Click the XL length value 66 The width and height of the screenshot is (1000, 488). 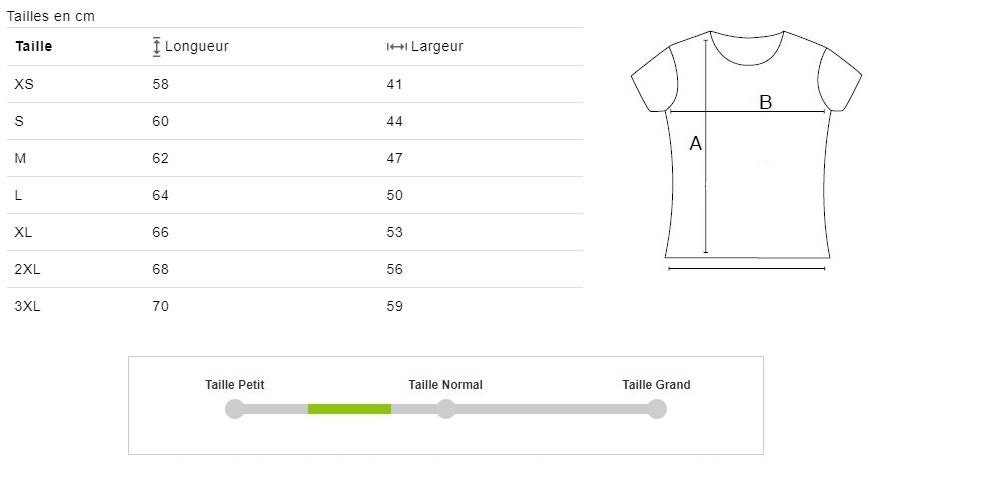pyautogui.click(x=161, y=232)
